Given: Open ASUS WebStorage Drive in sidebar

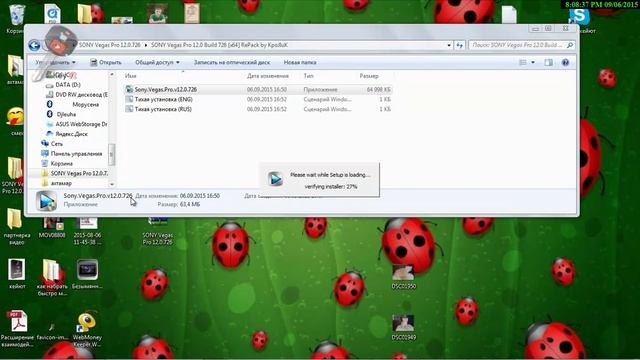Looking at the screenshot, I should pyautogui.click(x=77, y=124).
